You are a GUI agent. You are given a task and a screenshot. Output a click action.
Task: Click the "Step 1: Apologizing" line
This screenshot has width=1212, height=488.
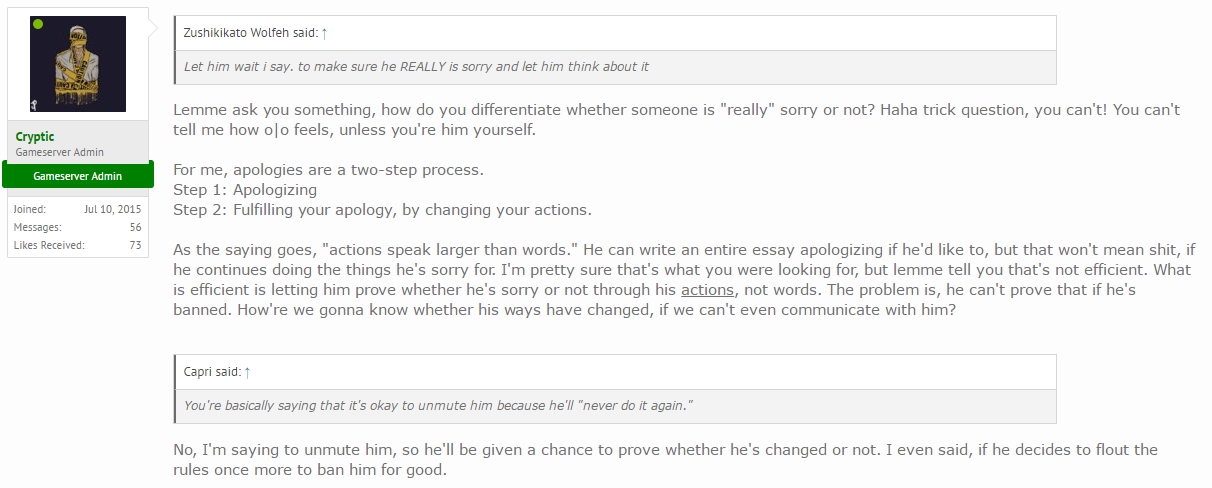point(245,190)
